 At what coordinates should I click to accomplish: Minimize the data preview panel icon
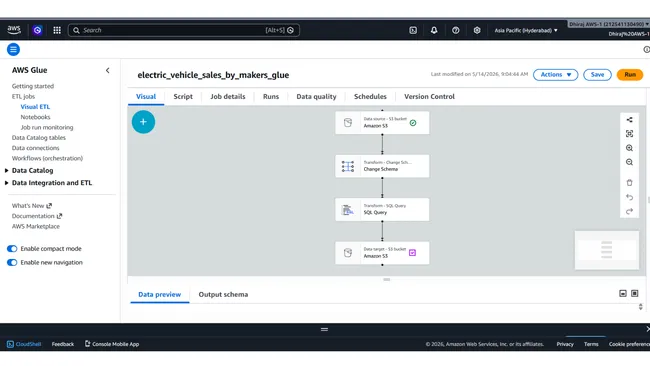click(x=623, y=293)
